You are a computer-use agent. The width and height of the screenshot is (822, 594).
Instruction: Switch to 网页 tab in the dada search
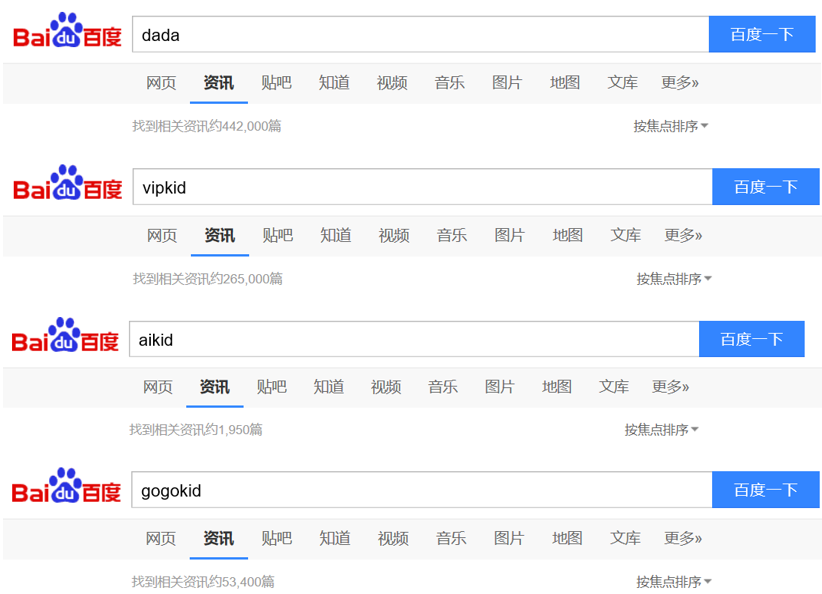161,83
